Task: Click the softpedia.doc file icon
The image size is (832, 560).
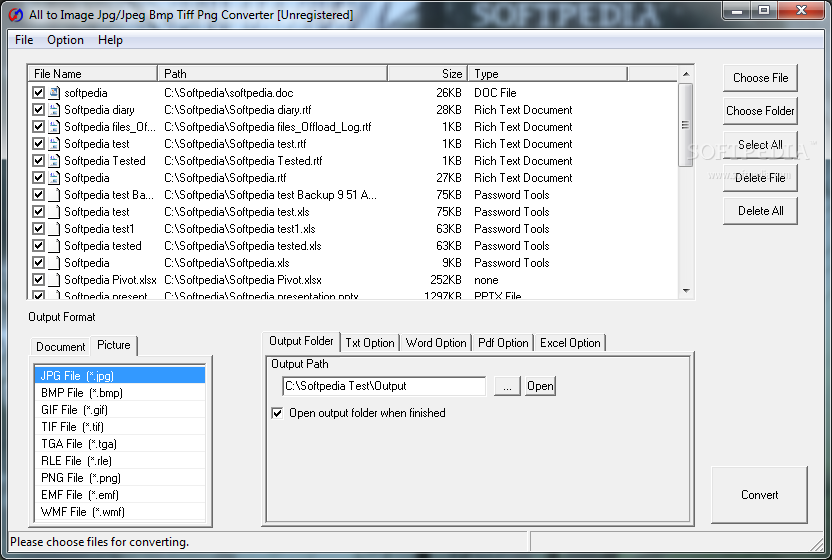Action: pyautogui.click(x=54, y=93)
